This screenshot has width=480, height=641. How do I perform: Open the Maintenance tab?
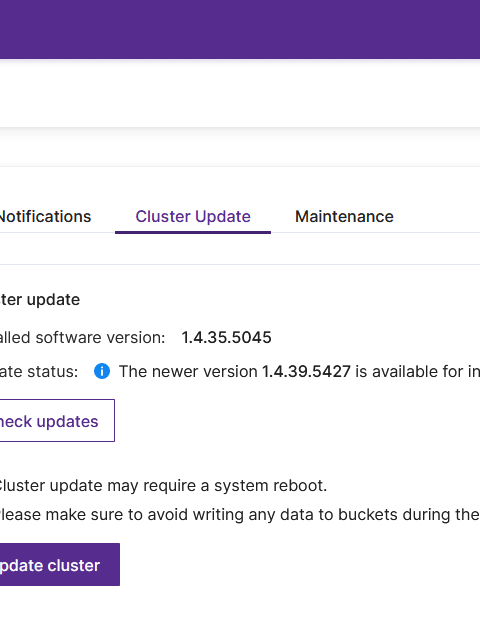click(x=344, y=216)
